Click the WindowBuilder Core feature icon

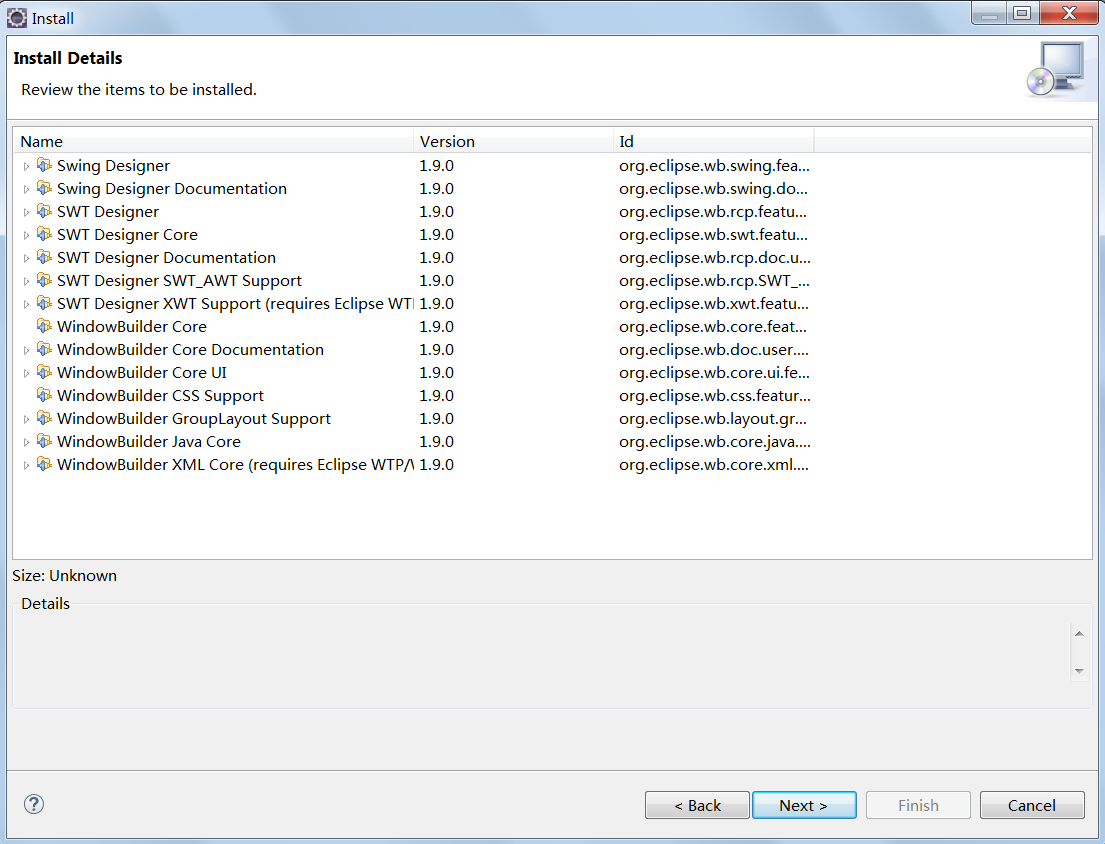pyautogui.click(x=44, y=326)
